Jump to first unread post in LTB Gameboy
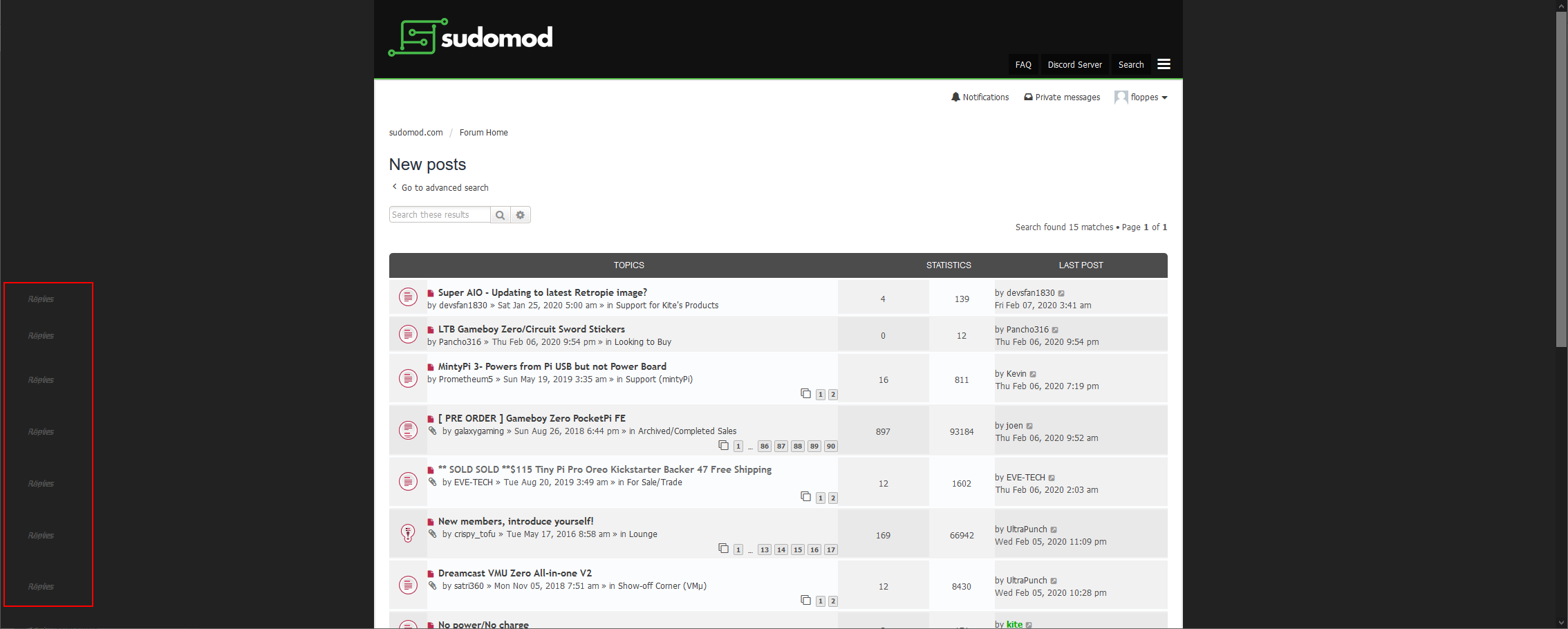The image size is (1568, 629). pyautogui.click(x=431, y=330)
